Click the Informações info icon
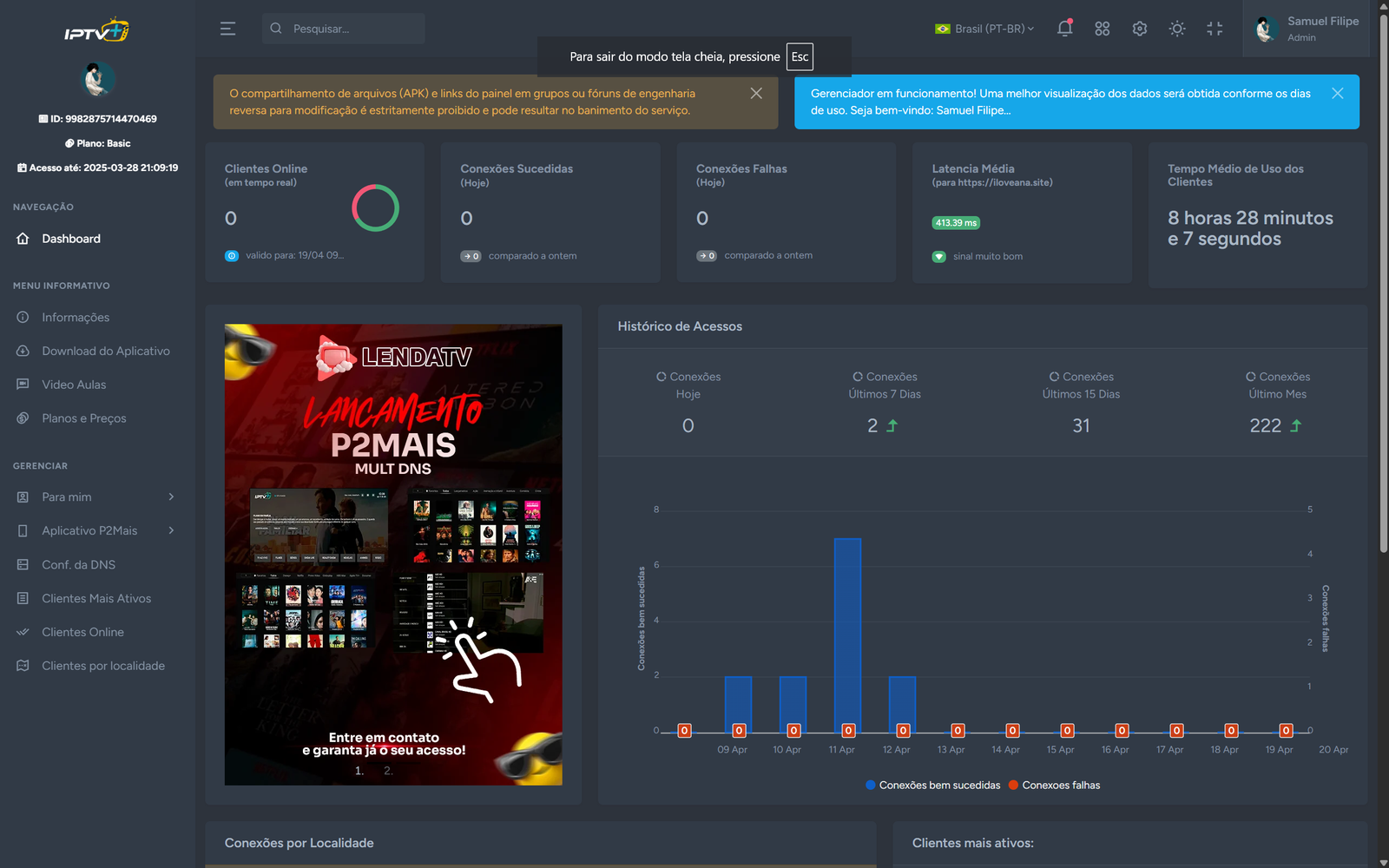The height and width of the screenshot is (868, 1389). tap(23, 318)
